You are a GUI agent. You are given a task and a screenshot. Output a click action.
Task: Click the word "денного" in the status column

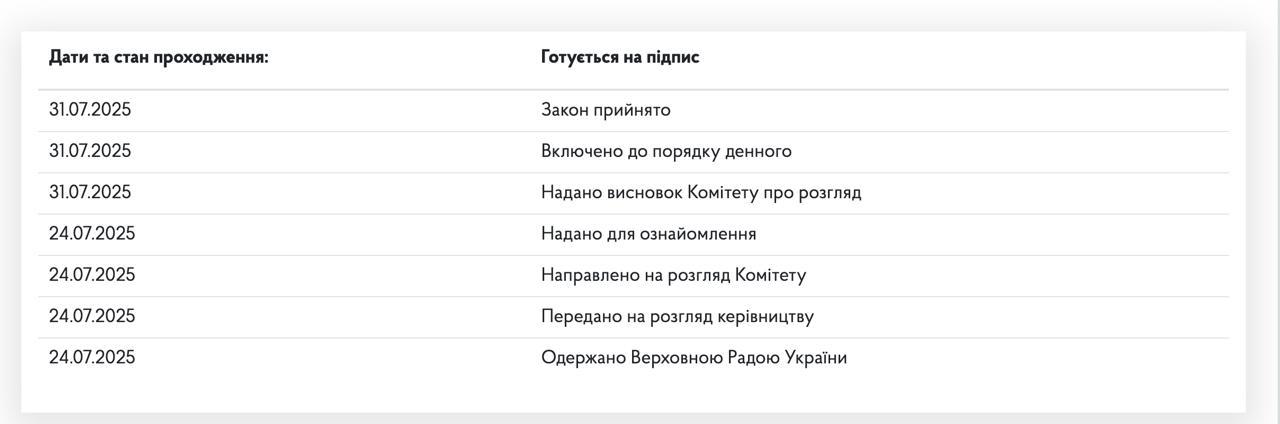758,151
